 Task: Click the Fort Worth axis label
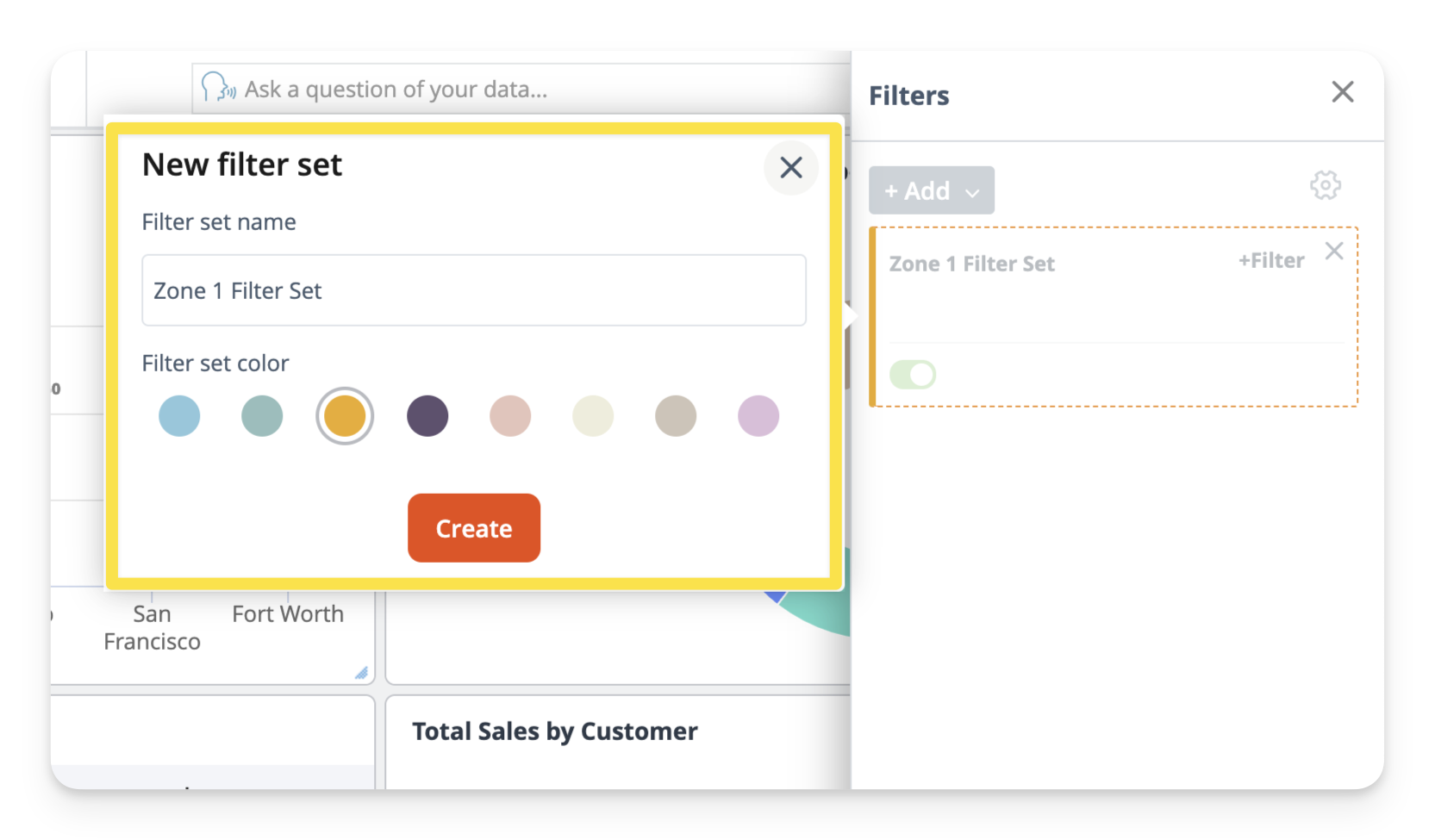pos(288,614)
